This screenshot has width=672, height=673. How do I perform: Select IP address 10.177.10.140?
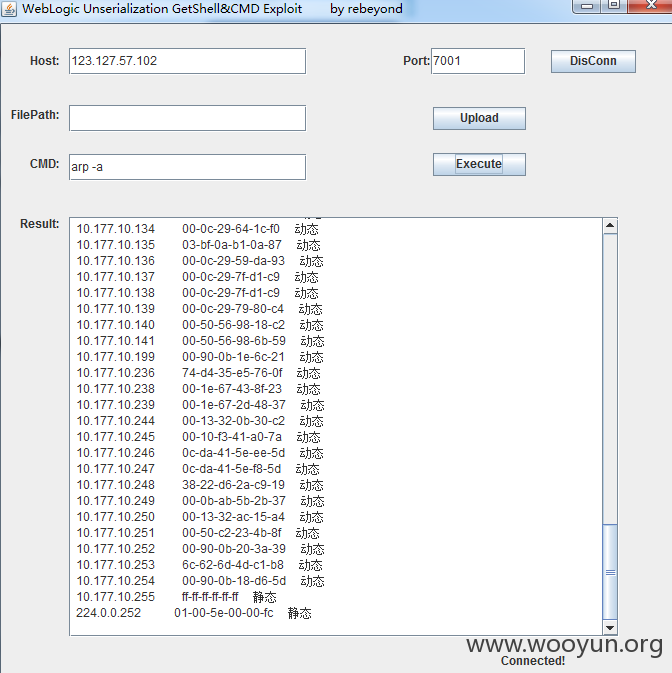pyautogui.click(x=115, y=325)
